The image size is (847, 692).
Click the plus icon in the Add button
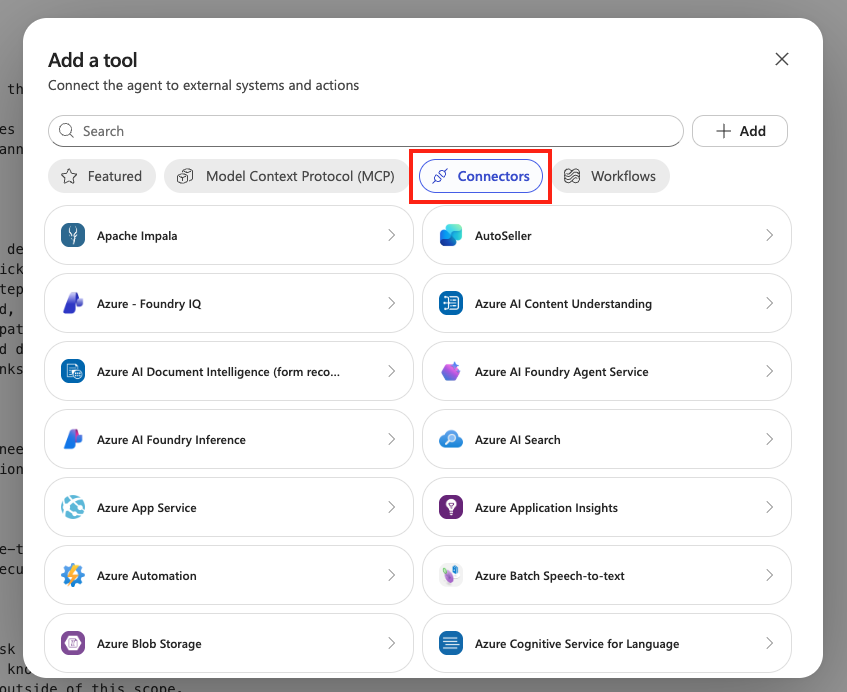[x=723, y=131]
